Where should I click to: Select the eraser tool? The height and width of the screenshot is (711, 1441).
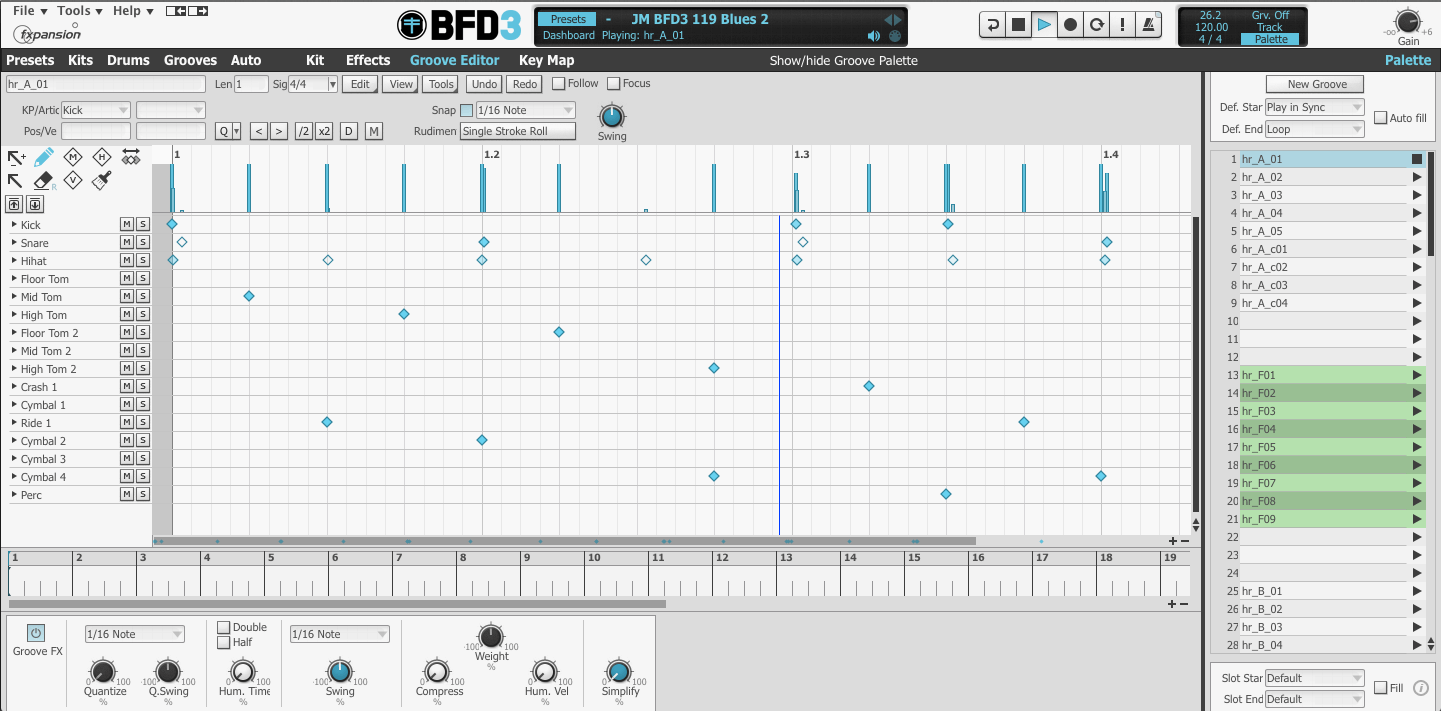pos(43,180)
